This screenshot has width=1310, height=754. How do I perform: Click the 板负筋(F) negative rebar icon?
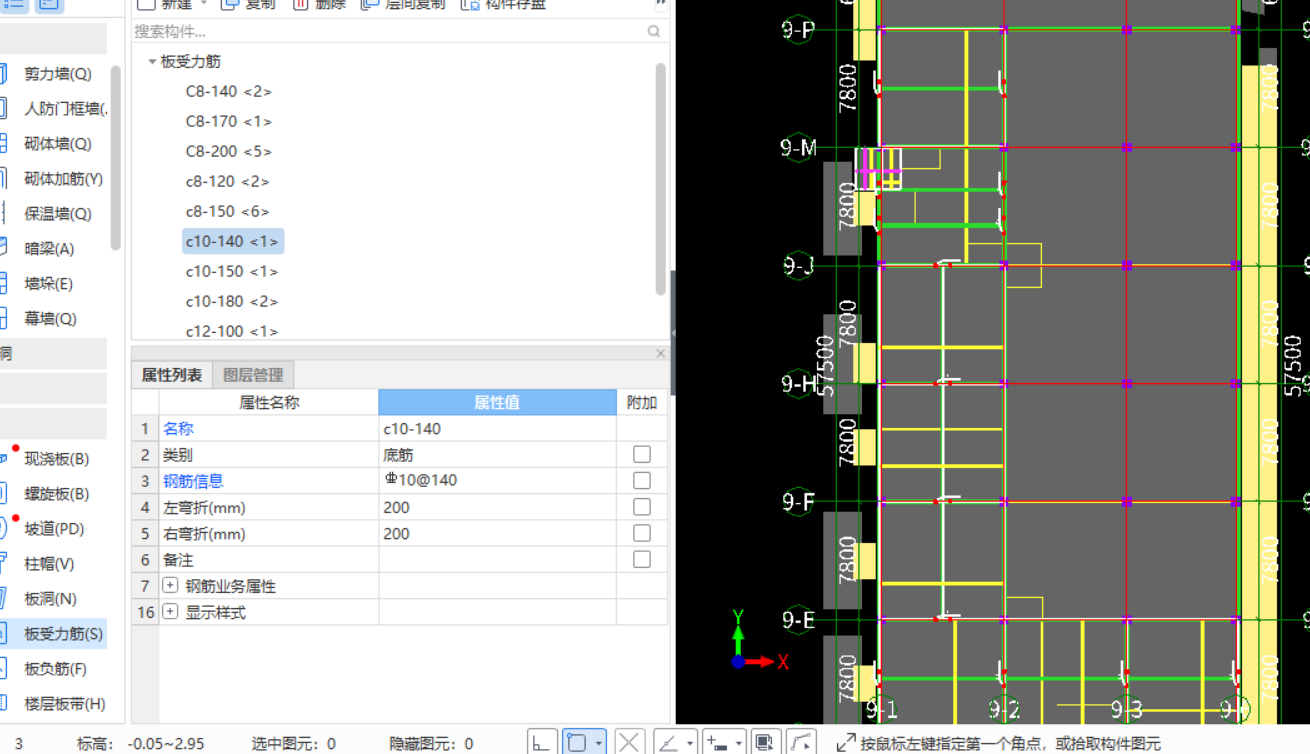coord(3,669)
